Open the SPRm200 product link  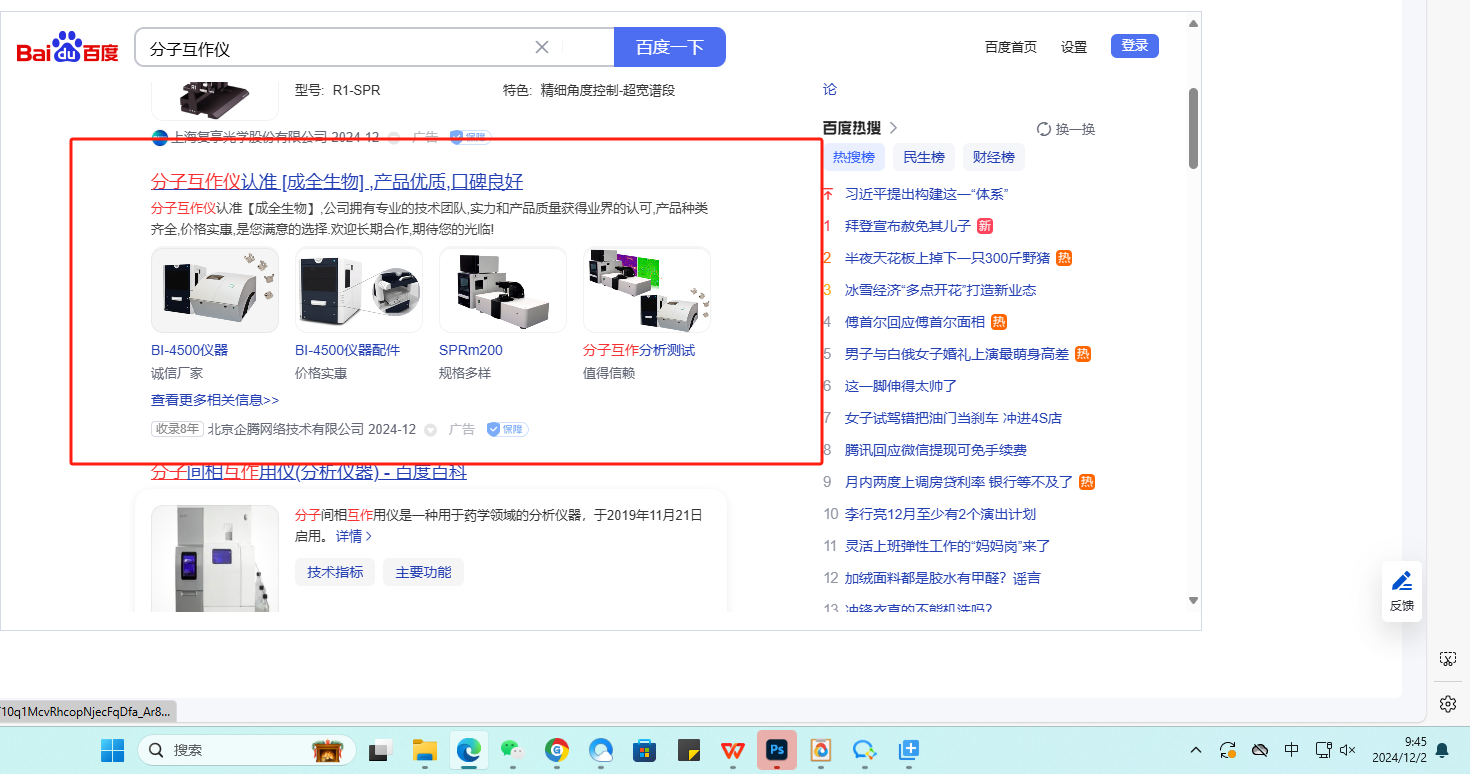pos(471,350)
